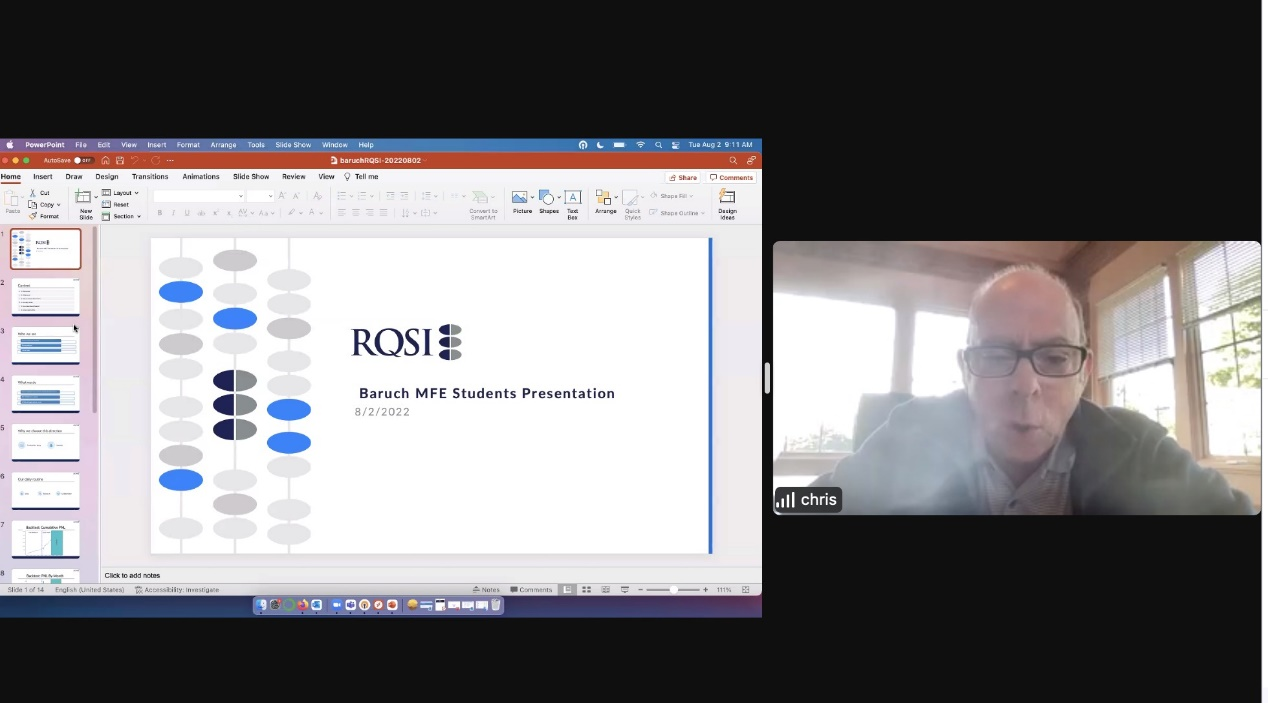Image resolution: width=1268 pixels, height=703 pixels.
Task: Open the Shapes gallery
Action: (x=548, y=202)
